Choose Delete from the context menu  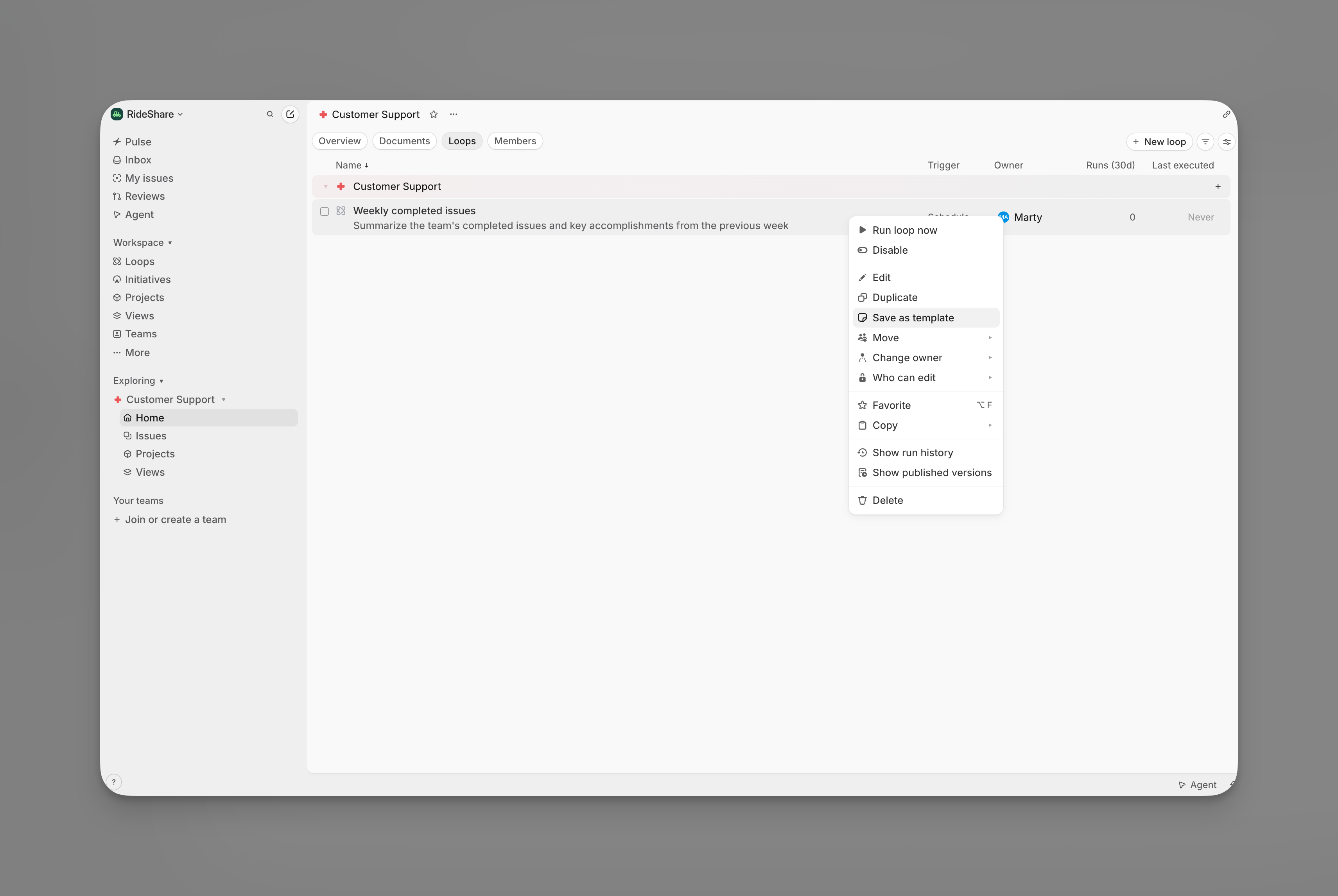point(926,500)
